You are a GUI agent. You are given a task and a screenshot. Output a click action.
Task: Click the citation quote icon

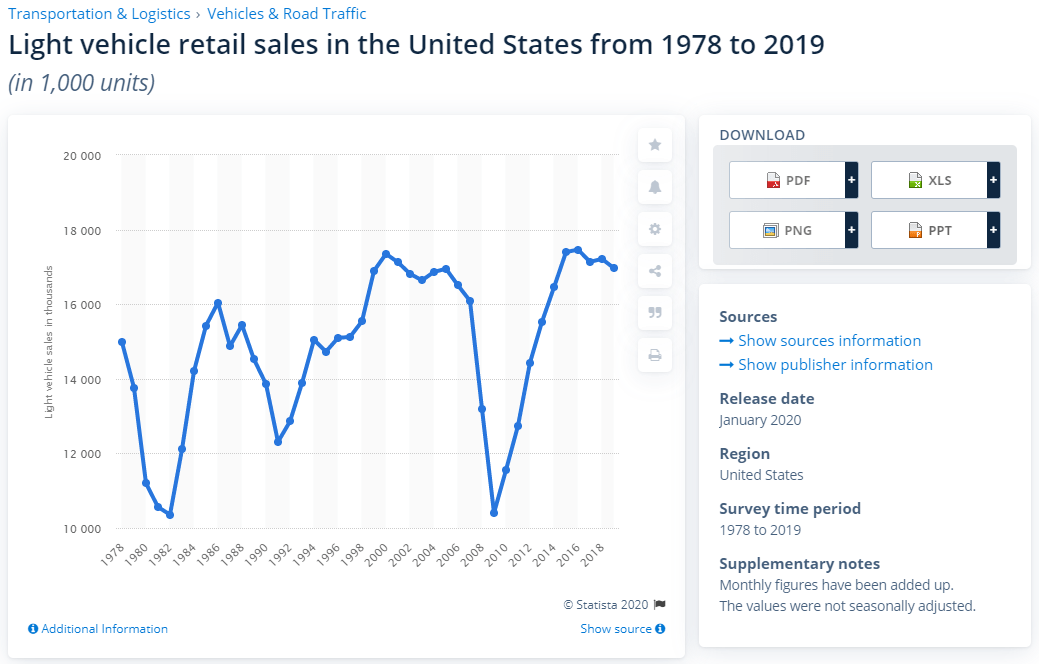655,312
